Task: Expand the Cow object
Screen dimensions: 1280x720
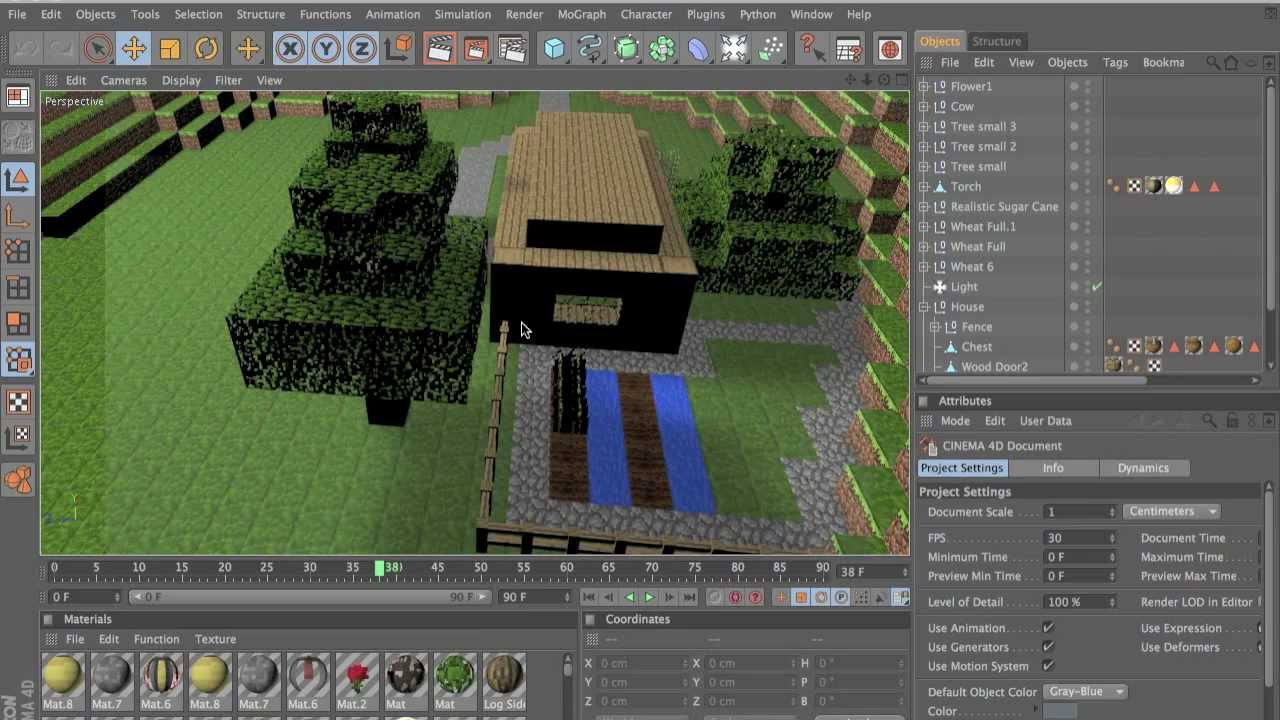Action: click(924, 107)
